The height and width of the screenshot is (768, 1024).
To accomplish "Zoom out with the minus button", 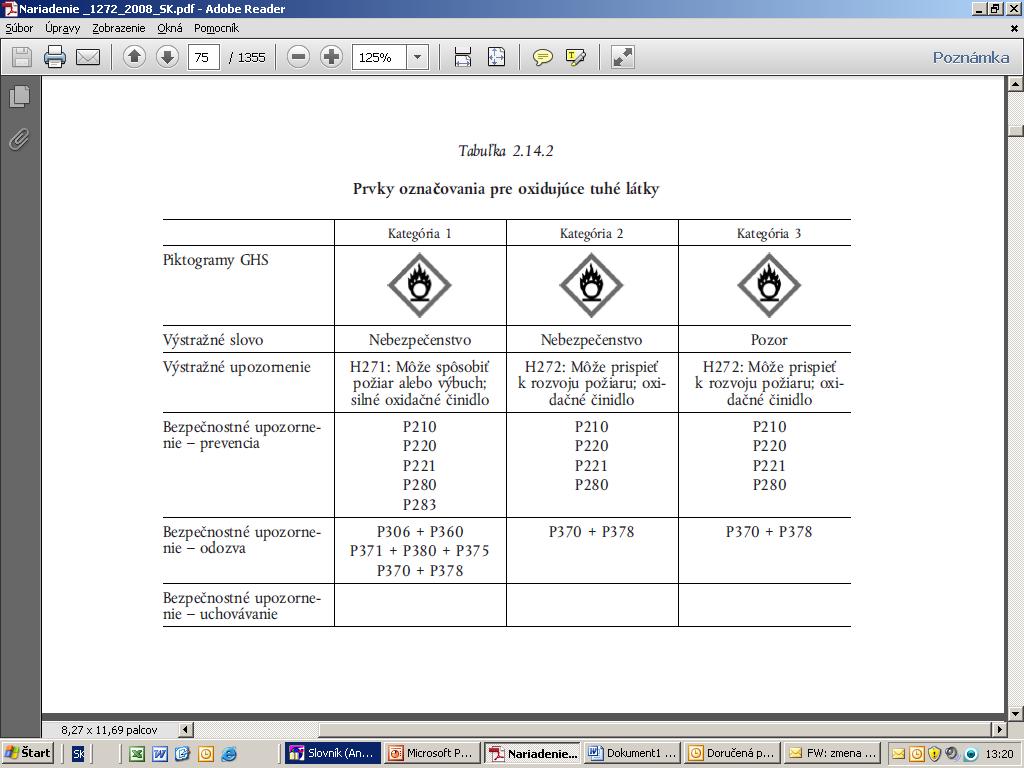I will point(298,57).
